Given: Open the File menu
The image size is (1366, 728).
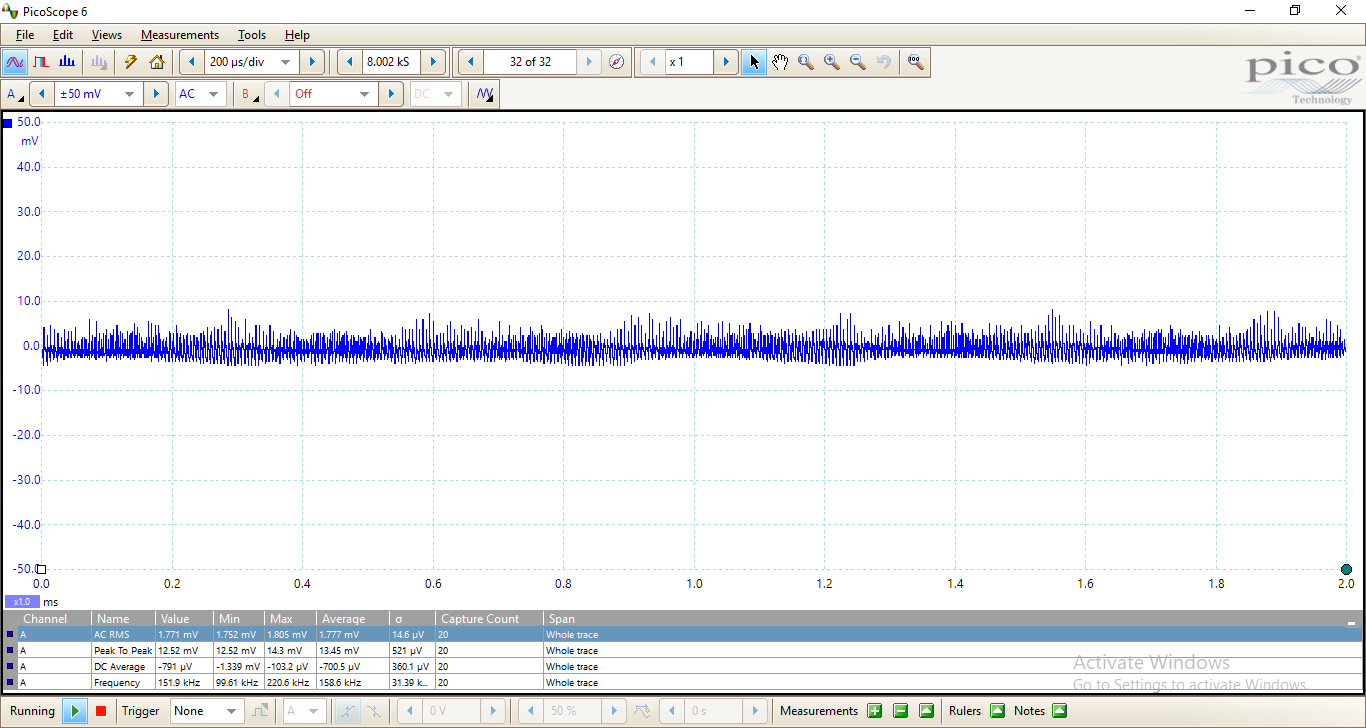Looking at the screenshot, I should point(25,35).
